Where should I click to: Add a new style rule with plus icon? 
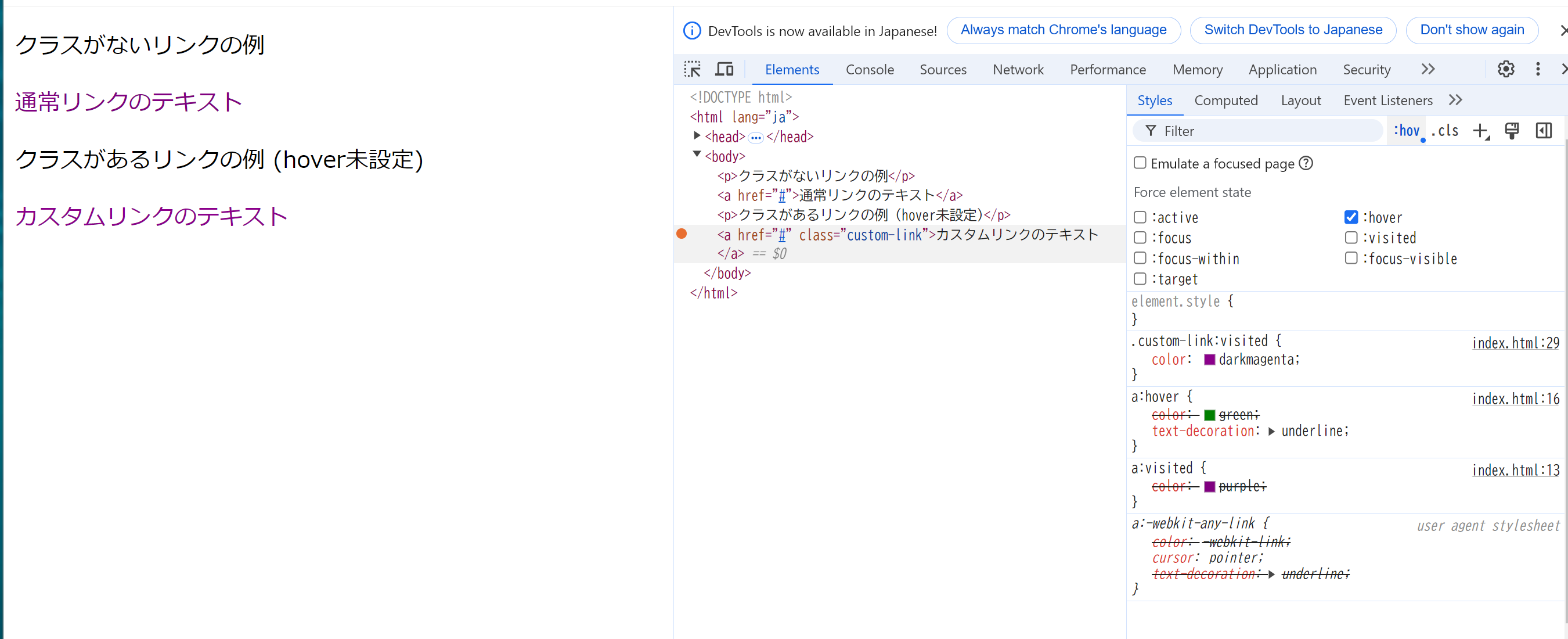coord(1481,130)
